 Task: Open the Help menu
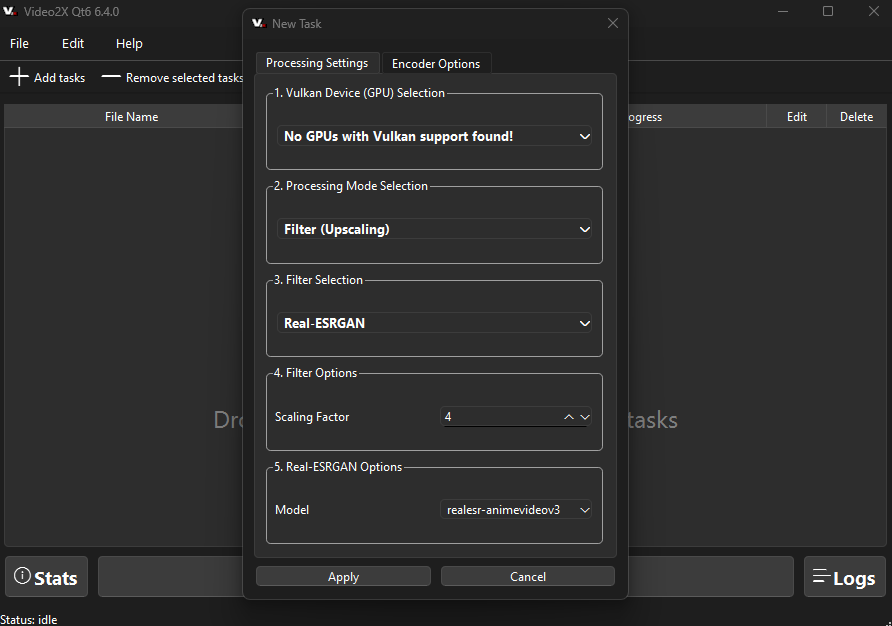pos(129,44)
